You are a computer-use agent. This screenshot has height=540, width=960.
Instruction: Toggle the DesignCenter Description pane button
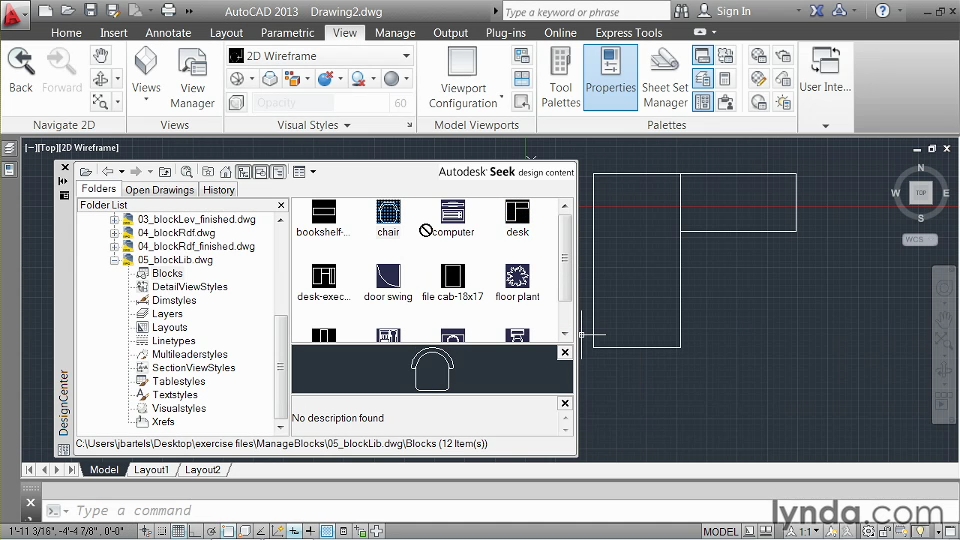point(278,172)
